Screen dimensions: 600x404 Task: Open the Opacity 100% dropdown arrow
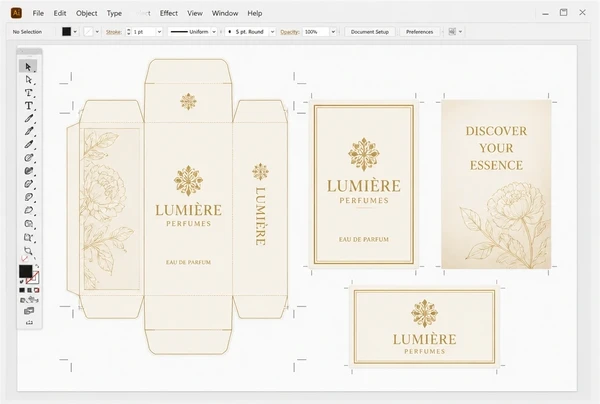[x=333, y=32]
